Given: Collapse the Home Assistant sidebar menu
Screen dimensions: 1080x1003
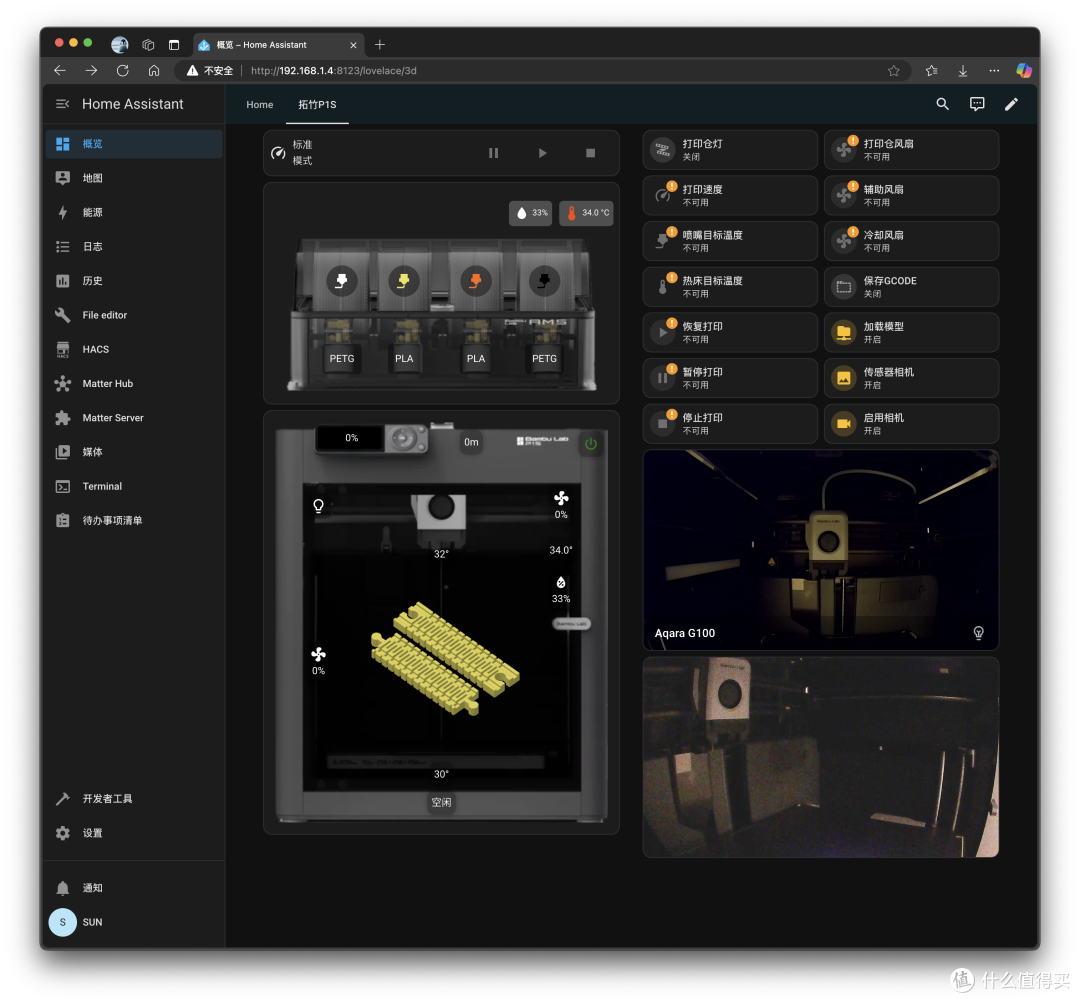Looking at the screenshot, I should [63, 104].
